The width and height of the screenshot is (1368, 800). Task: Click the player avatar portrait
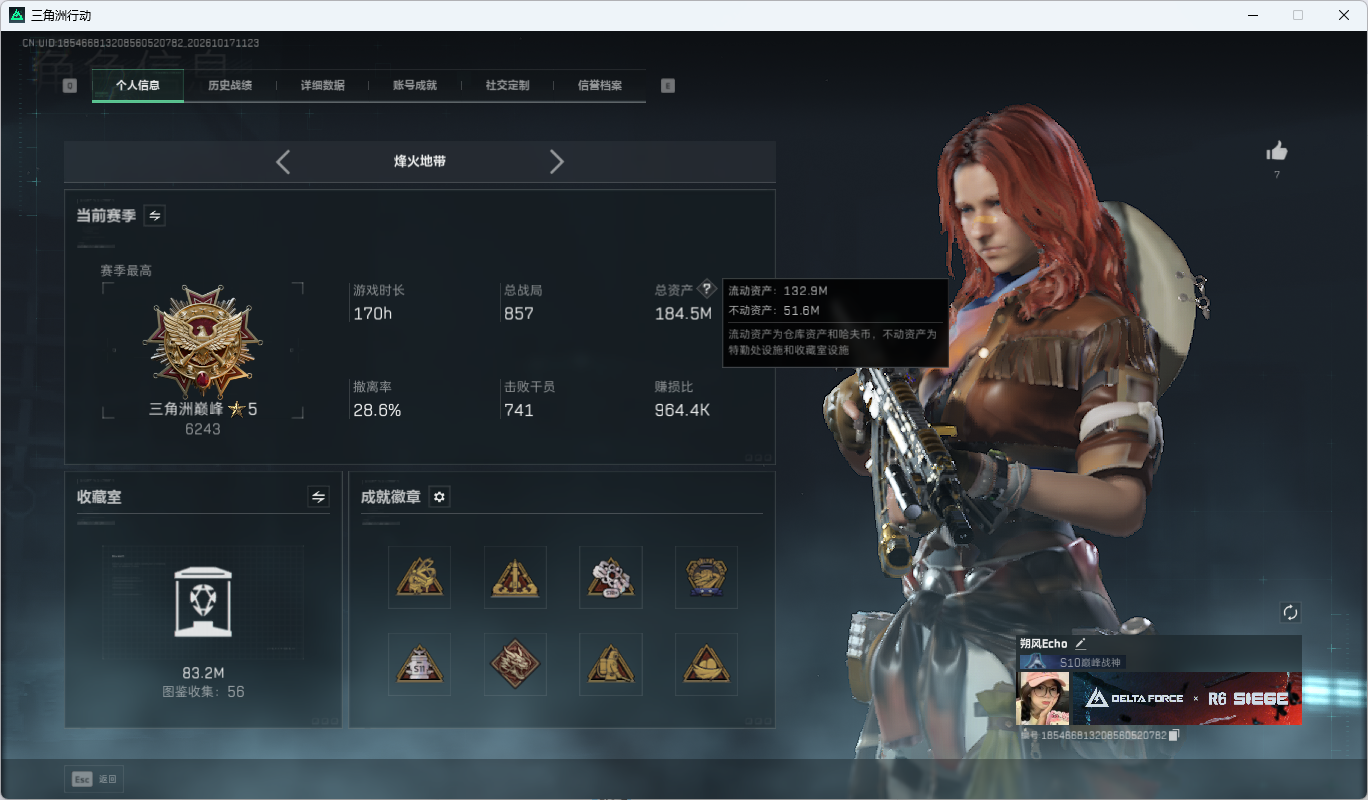click(1043, 698)
